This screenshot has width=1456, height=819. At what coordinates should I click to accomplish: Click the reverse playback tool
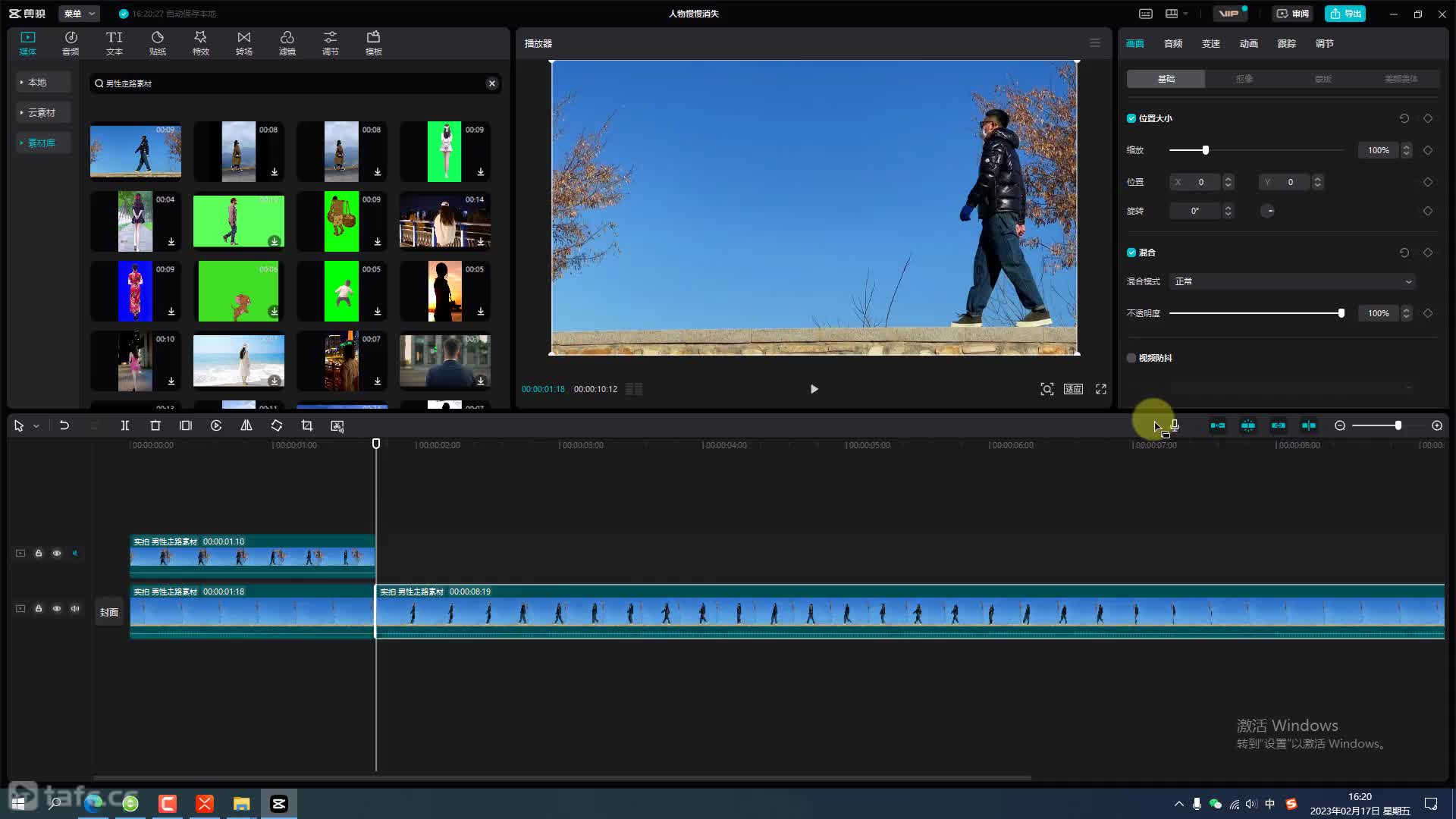[x=216, y=426]
